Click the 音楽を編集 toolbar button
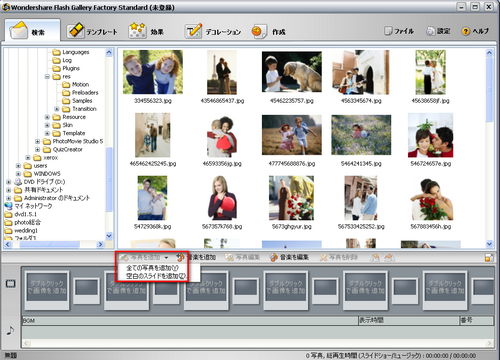The width and height of the screenshot is (500, 360). tap(289, 257)
